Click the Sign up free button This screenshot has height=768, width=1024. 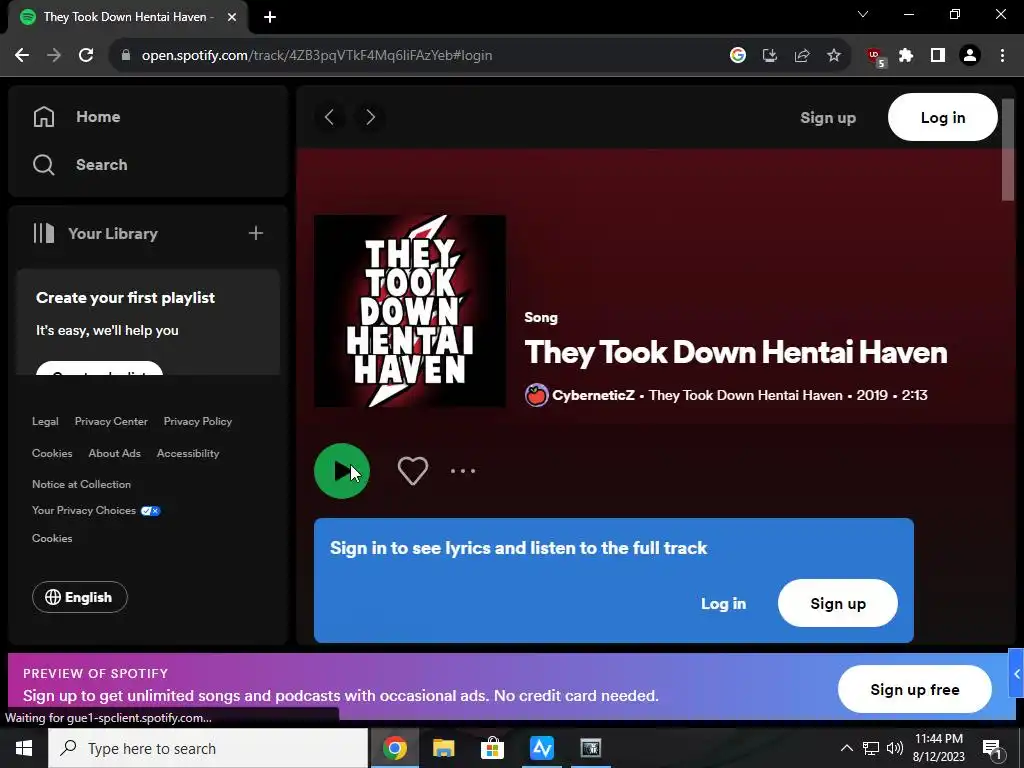click(914, 689)
